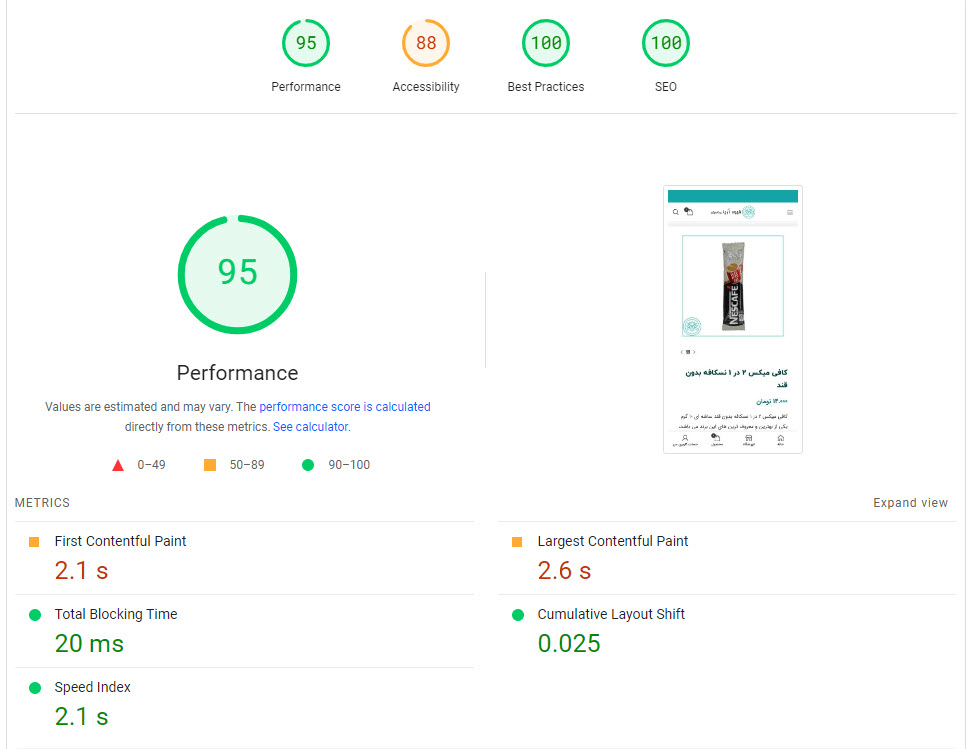This screenshot has width=972, height=749.
Task: Expand the Cumulative Layout Shift metric
Action: click(x=610, y=614)
